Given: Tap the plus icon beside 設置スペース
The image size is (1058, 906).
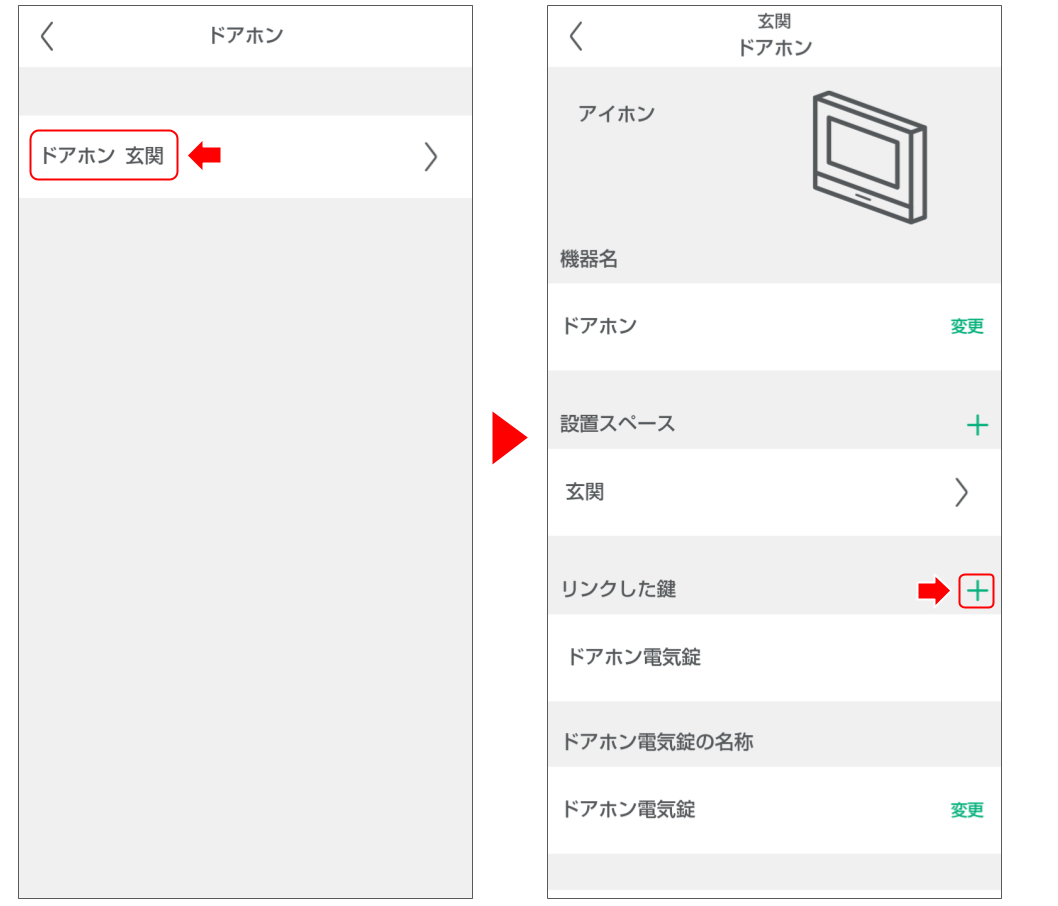Looking at the screenshot, I should (976, 424).
